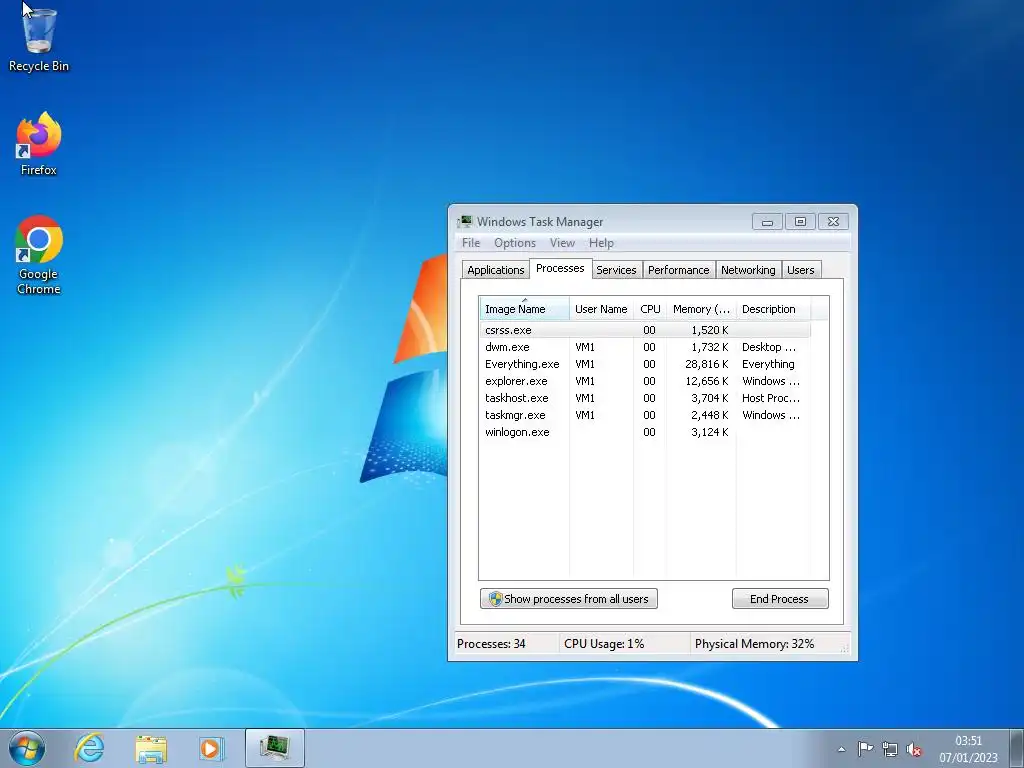Click the 28,816 K memory value
1024x768 pixels.
tap(707, 364)
